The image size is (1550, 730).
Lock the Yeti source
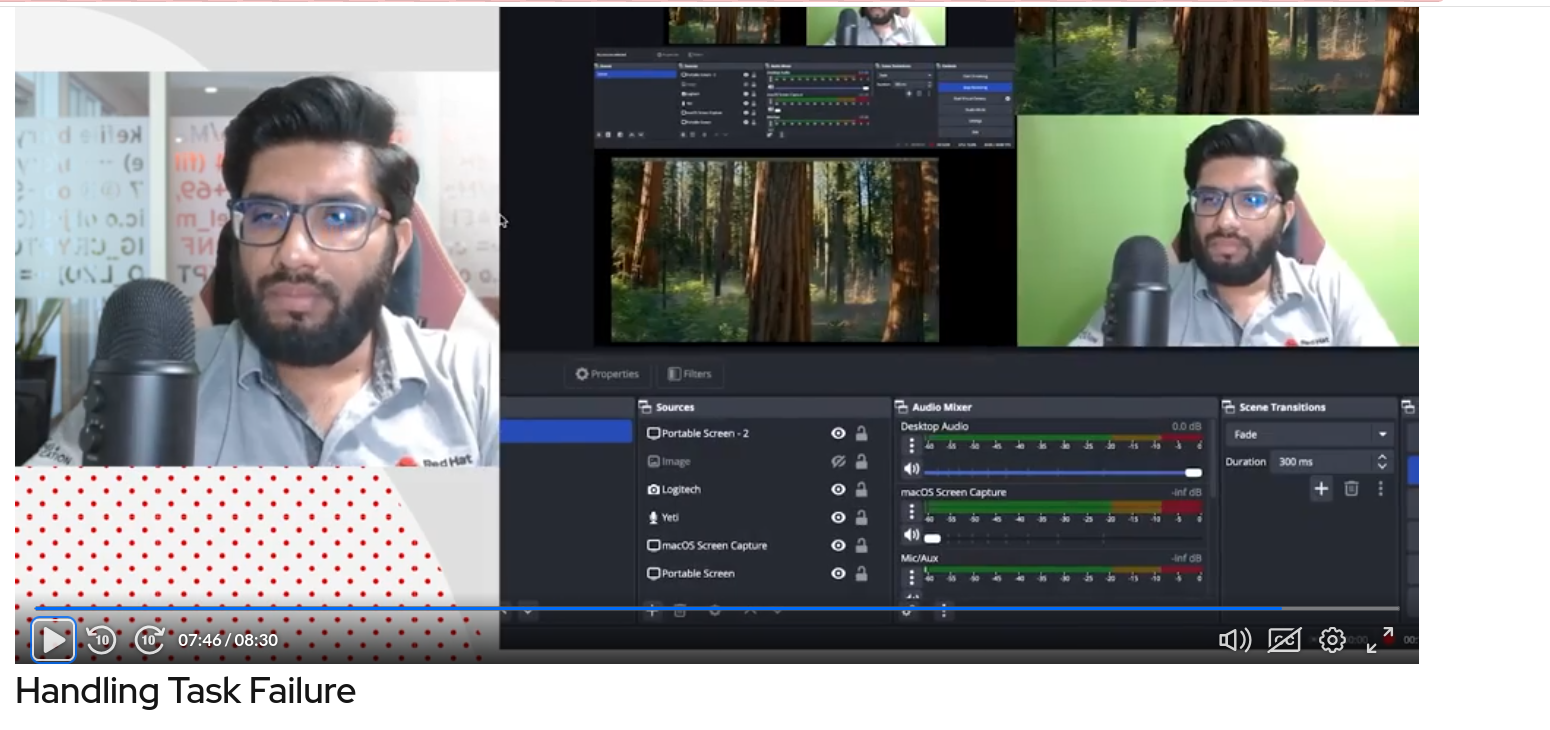(x=861, y=517)
